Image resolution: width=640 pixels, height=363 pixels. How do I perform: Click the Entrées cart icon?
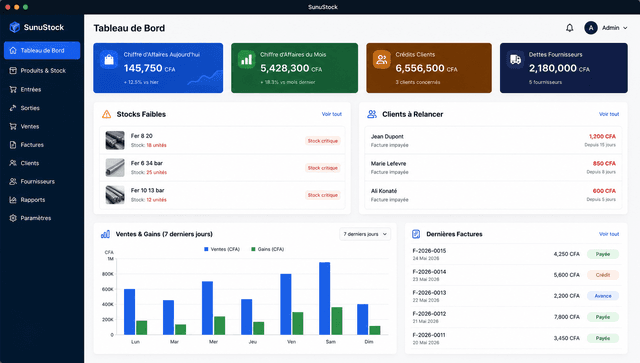[x=13, y=89]
